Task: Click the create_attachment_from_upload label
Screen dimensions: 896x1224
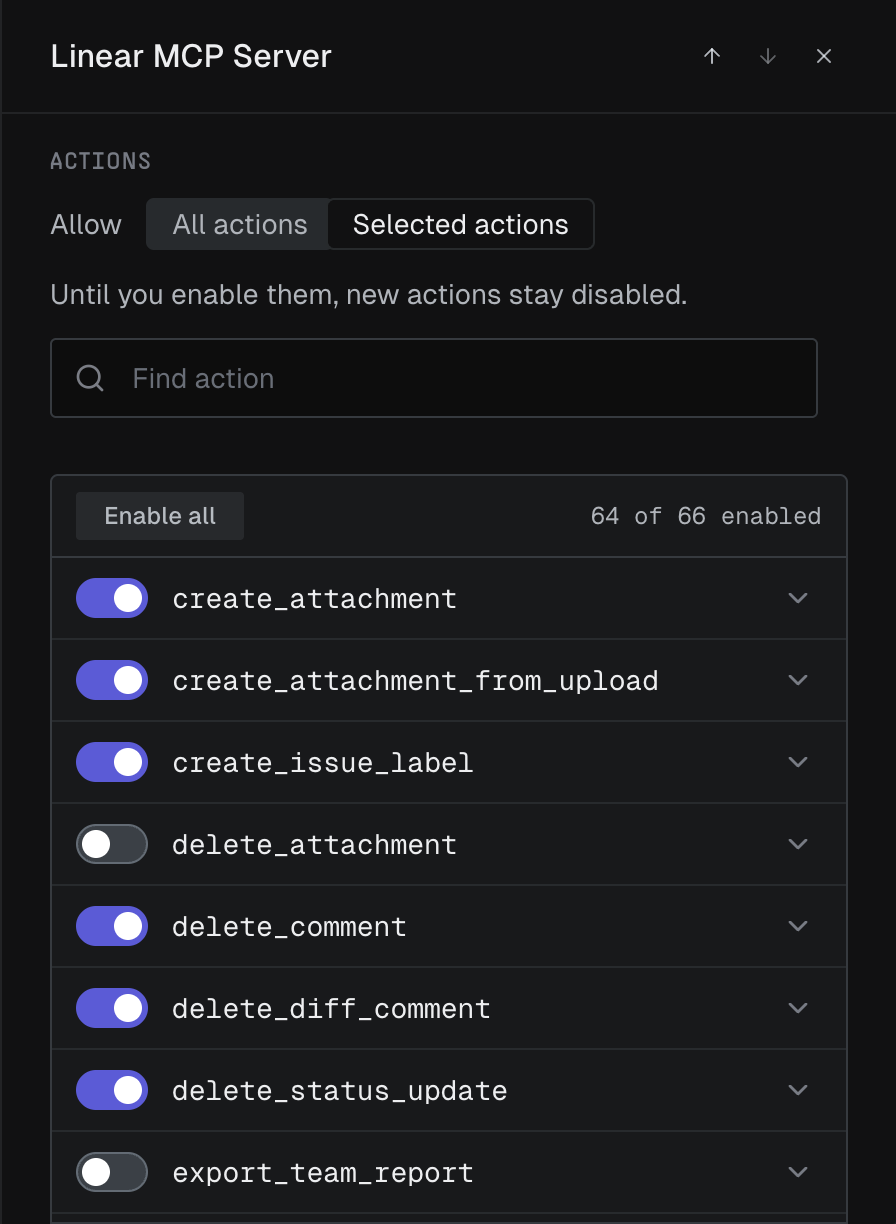Action: pyautogui.click(x=415, y=681)
